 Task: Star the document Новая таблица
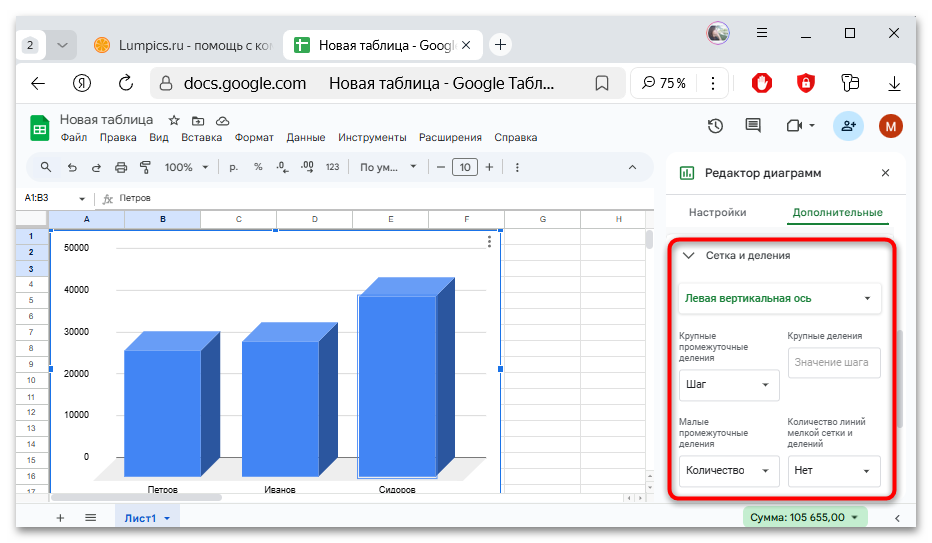174,120
